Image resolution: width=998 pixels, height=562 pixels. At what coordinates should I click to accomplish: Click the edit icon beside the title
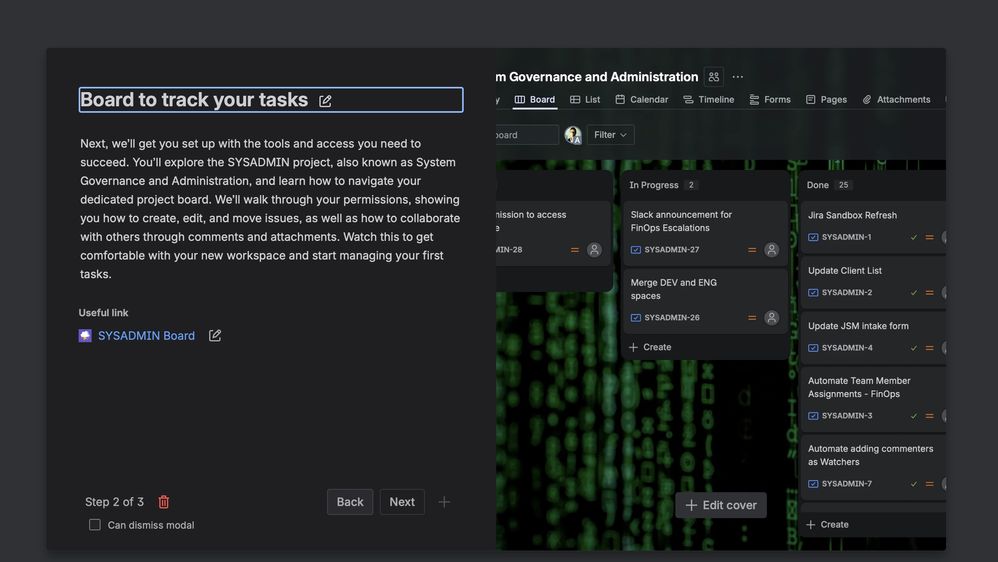325,101
